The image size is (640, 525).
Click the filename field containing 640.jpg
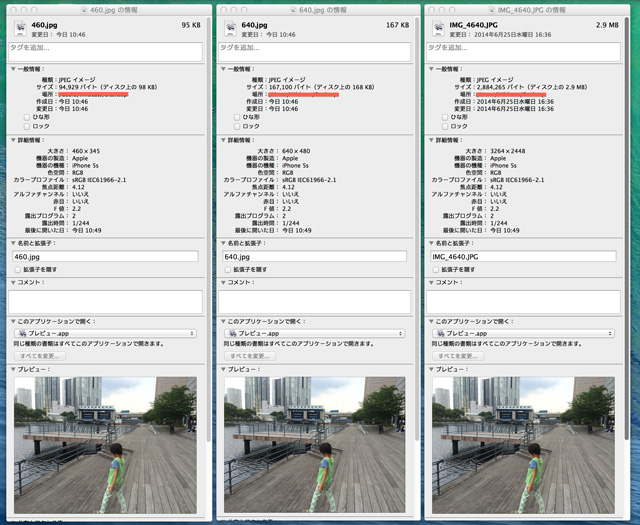tap(314, 256)
